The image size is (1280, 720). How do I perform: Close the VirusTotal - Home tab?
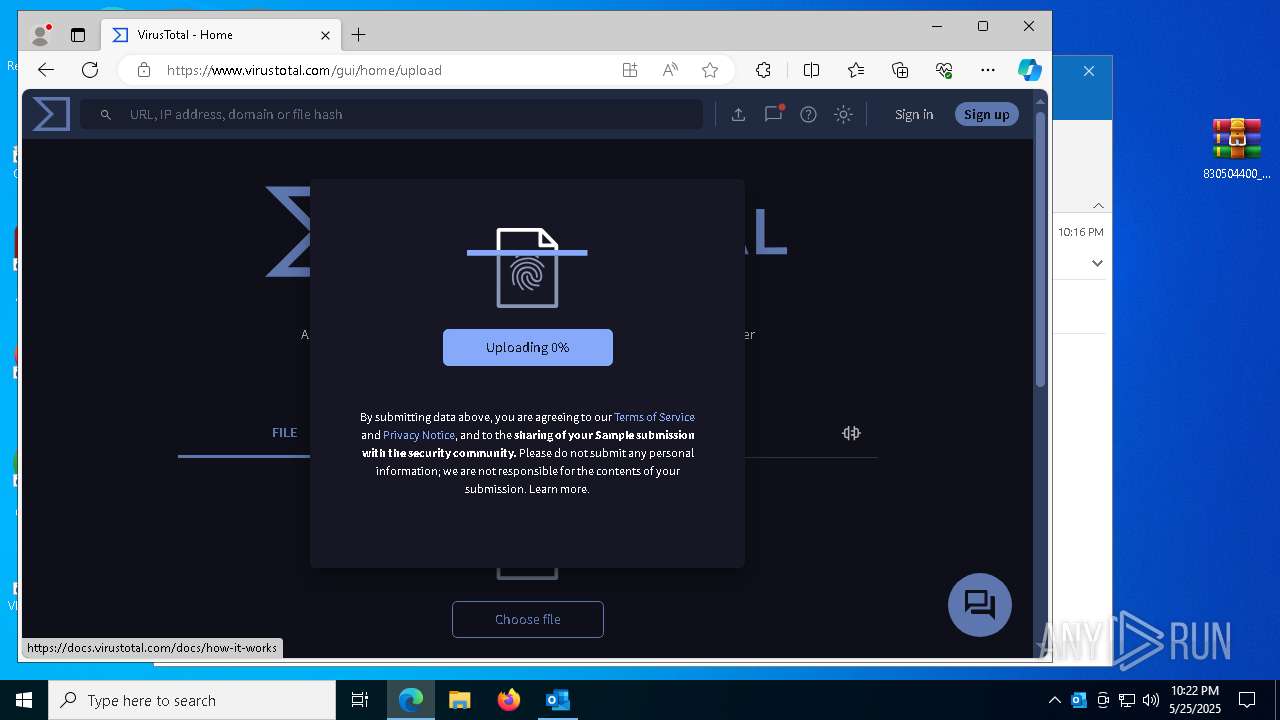pos(325,35)
